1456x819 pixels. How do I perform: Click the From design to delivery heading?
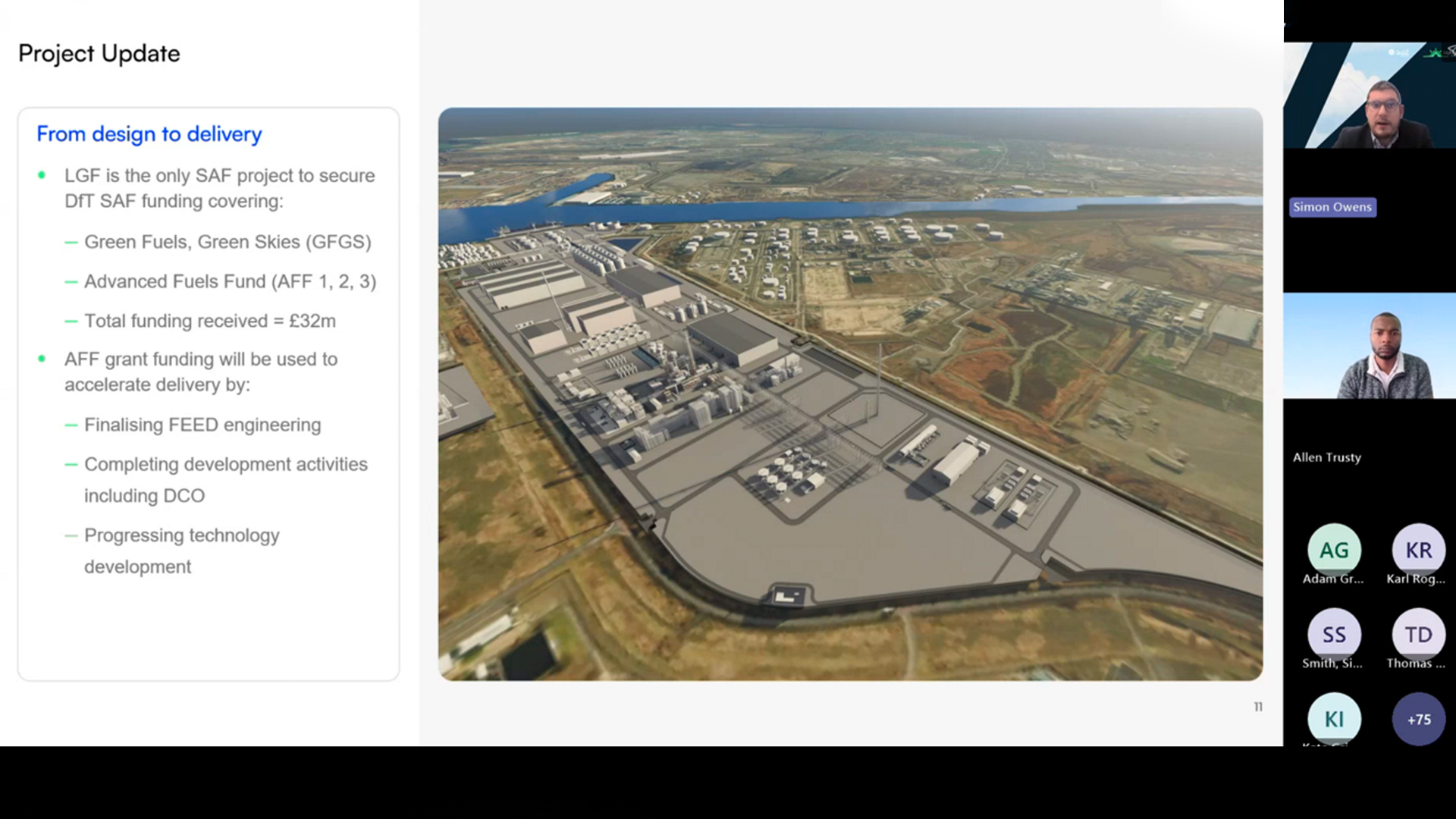(149, 134)
